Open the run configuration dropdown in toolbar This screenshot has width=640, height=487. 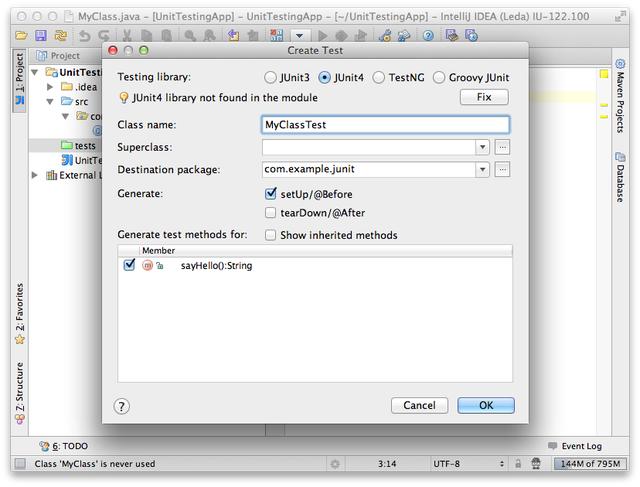300,36
